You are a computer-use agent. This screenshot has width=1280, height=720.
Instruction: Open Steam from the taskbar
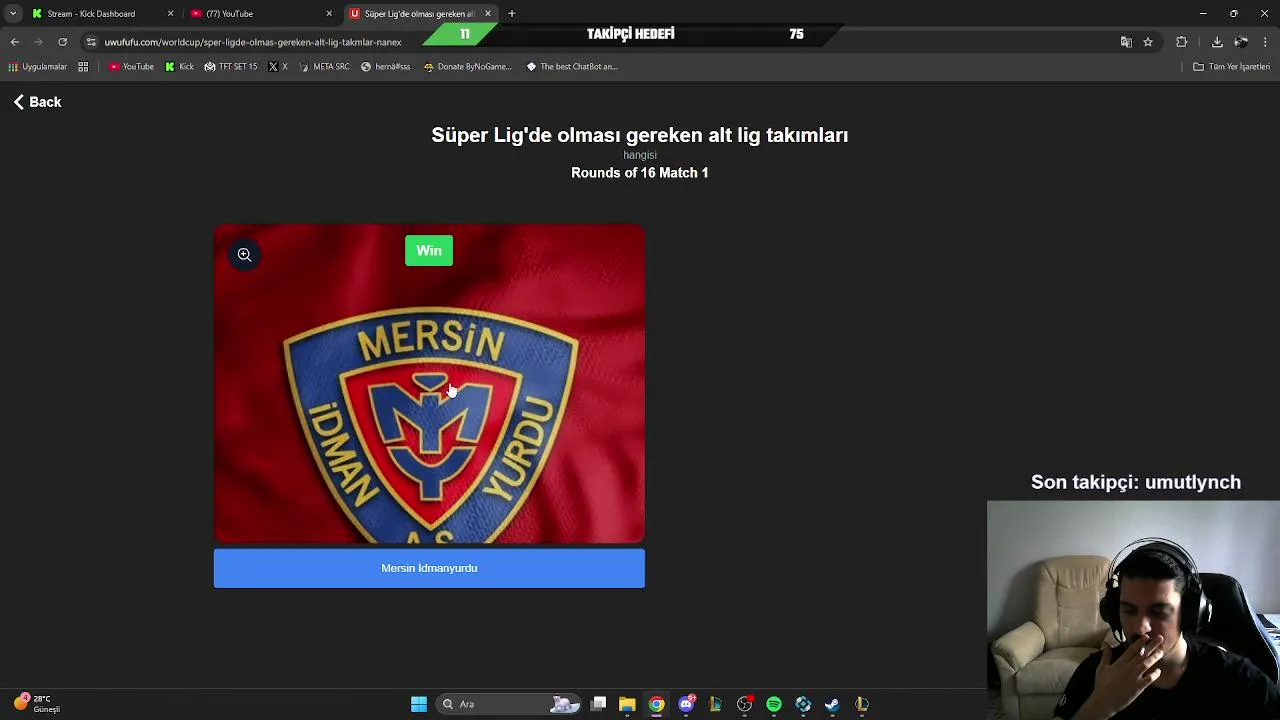pyautogui.click(x=832, y=704)
